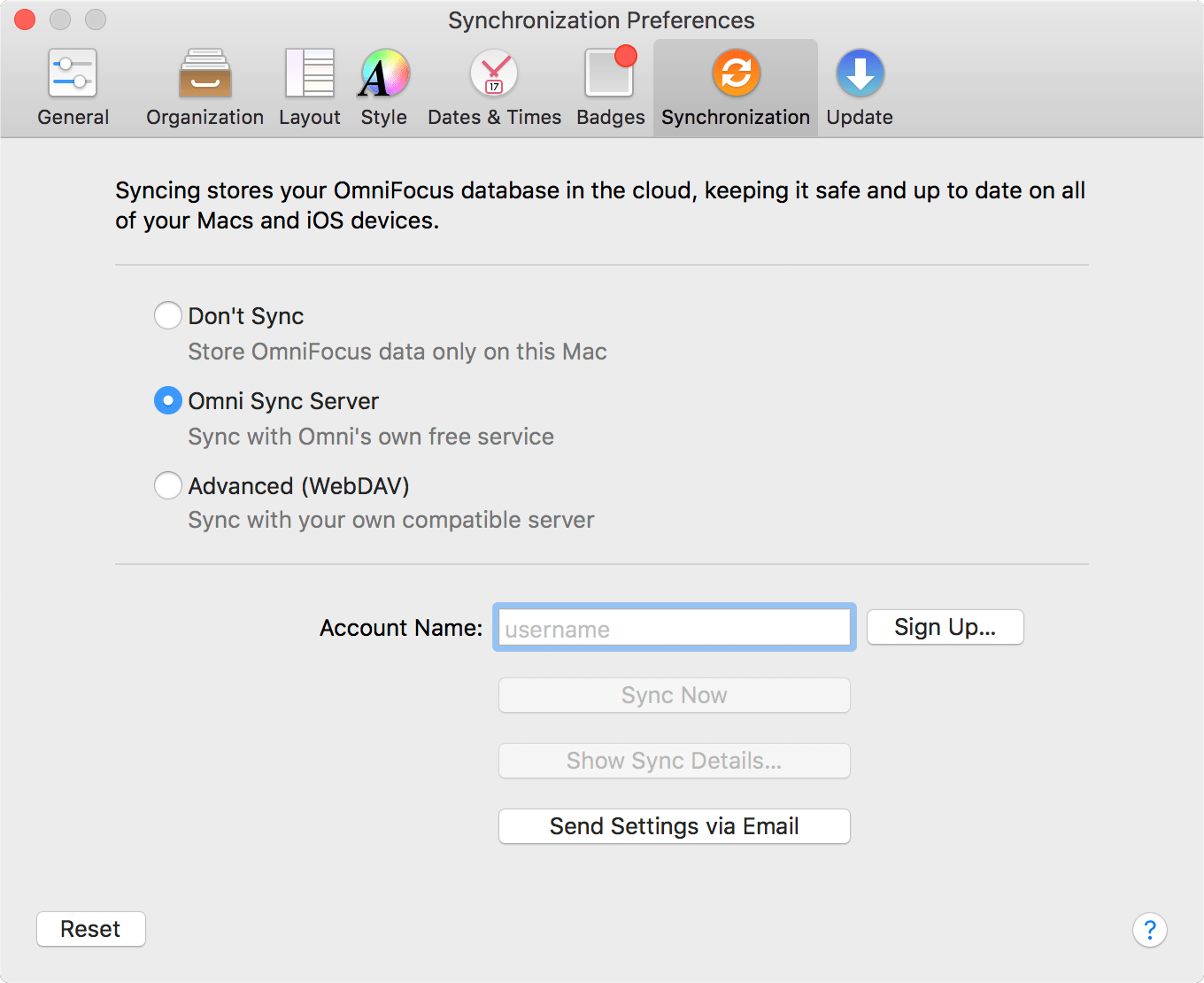This screenshot has width=1204, height=983.
Task: Click the 'Sync with Omni's own free service' text
Action: pyautogui.click(x=371, y=437)
